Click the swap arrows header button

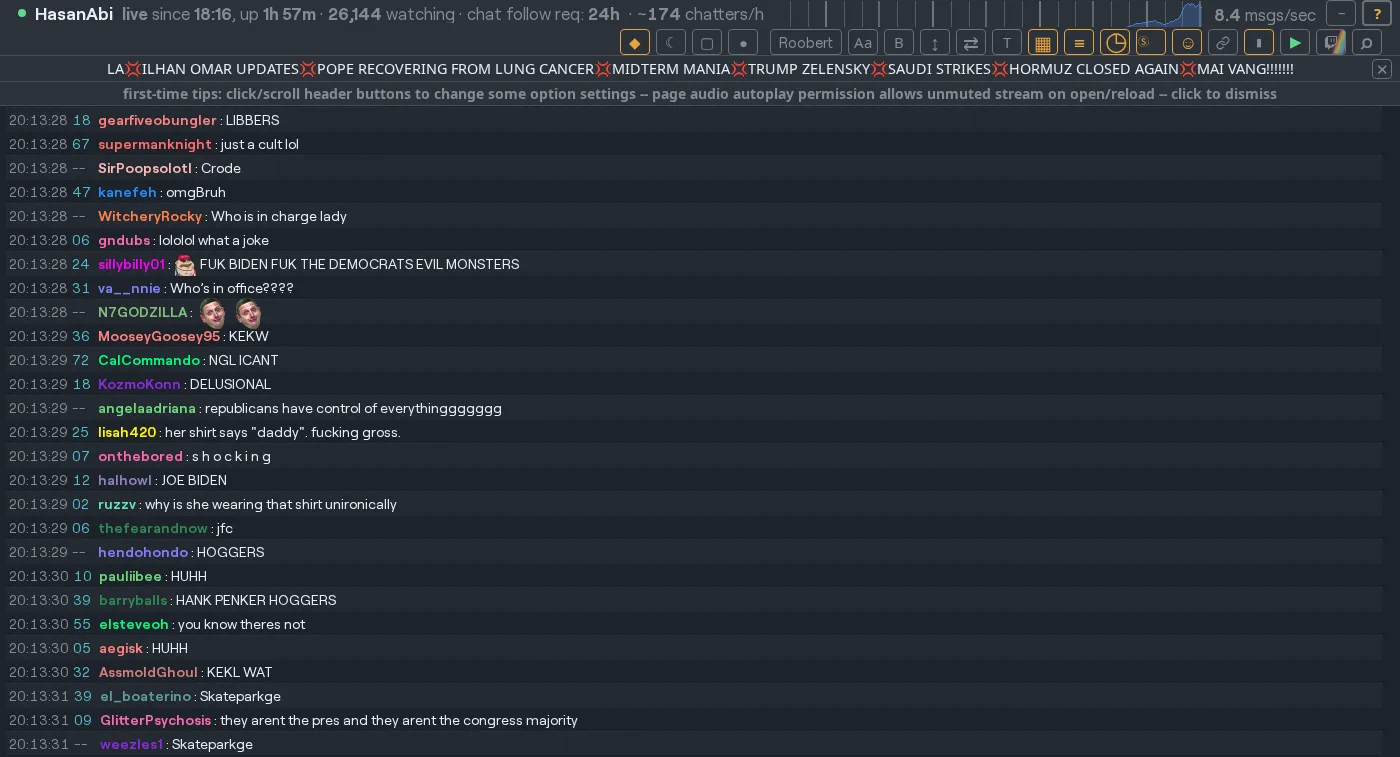(971, 43)
